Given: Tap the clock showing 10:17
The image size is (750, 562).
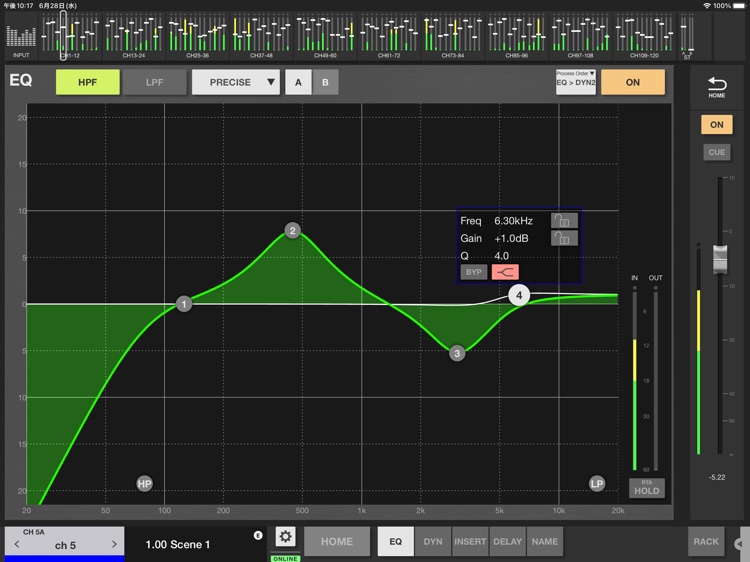Looking at the screenshot, I should point(18,5).
